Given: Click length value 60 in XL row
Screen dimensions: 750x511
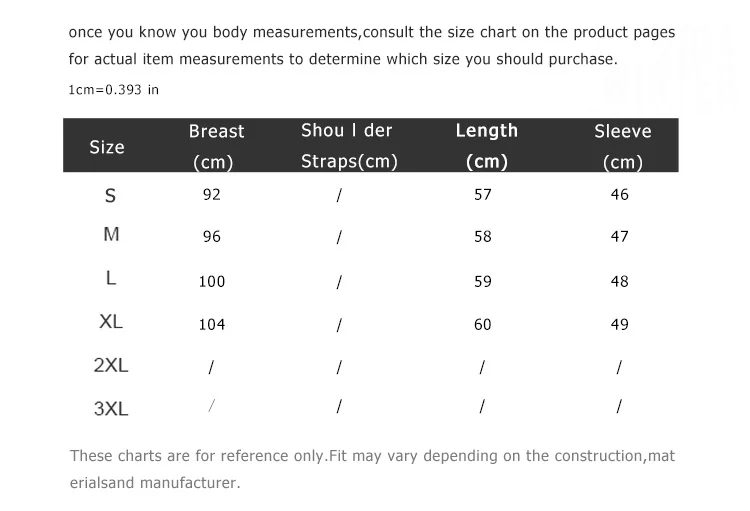Looking at the screenshot, I should click(x=483, y=324).
